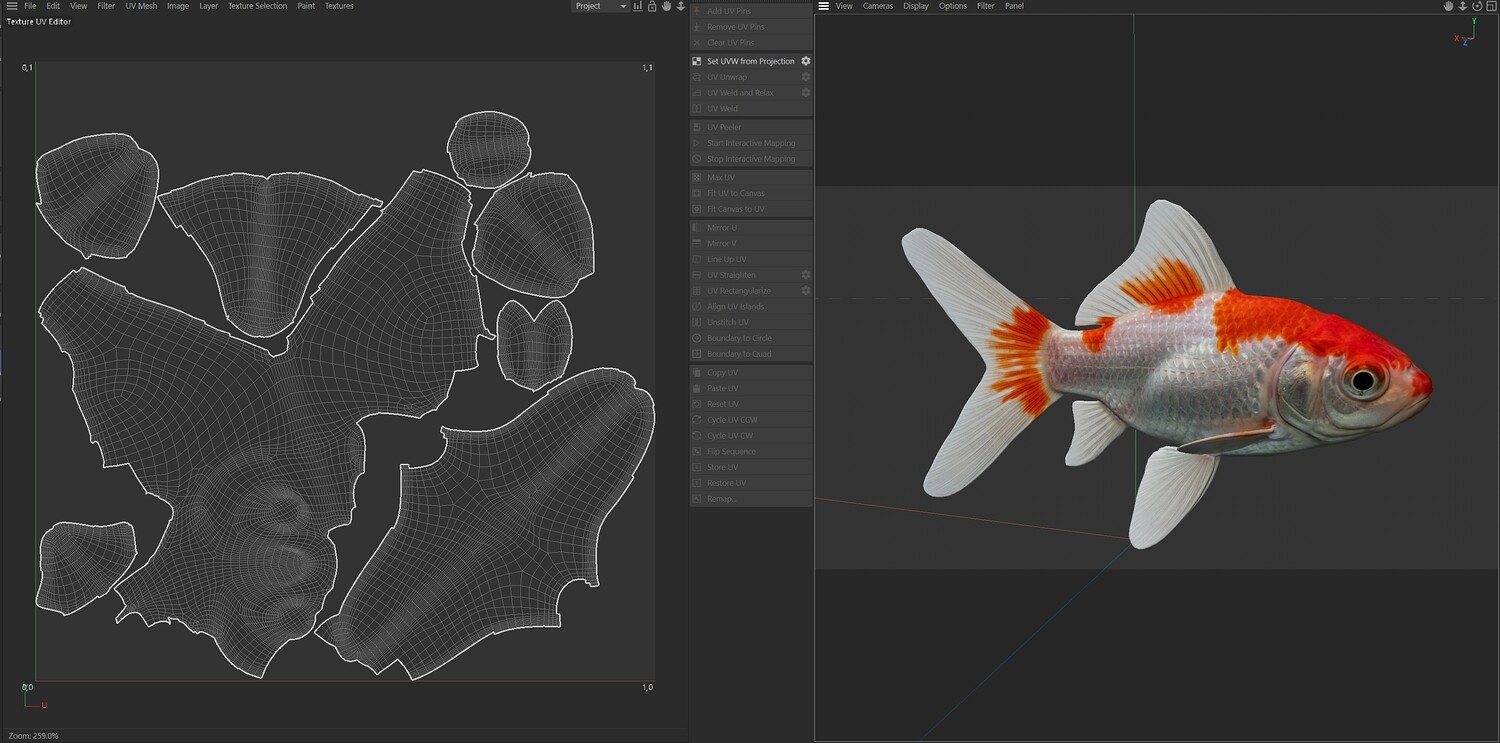1500x743 pixels.
Task: Click the Flip Sequence command
Action: [x=751, y=452]
